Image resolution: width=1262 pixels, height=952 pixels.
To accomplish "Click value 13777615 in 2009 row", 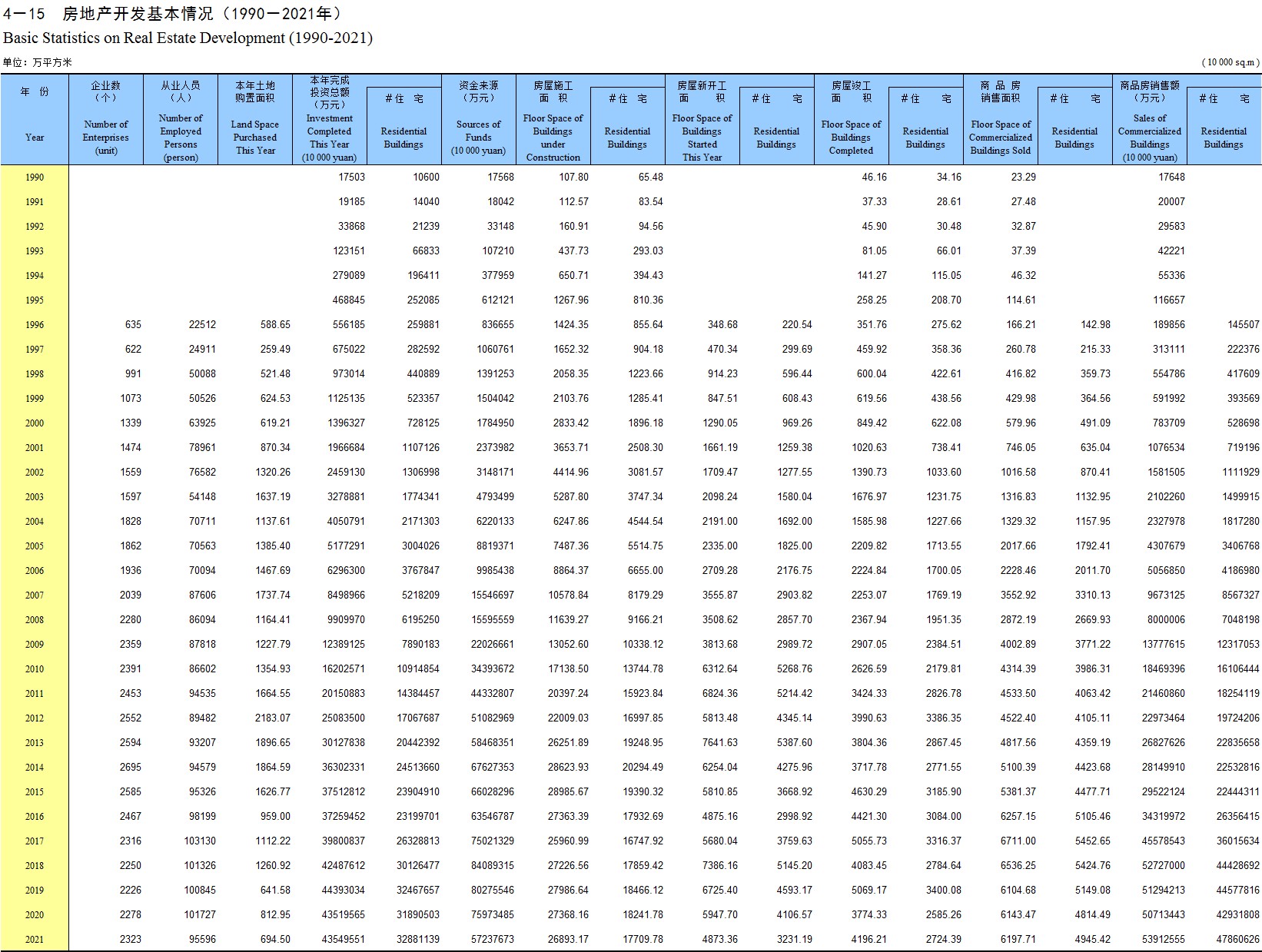I will point(1164,644).
